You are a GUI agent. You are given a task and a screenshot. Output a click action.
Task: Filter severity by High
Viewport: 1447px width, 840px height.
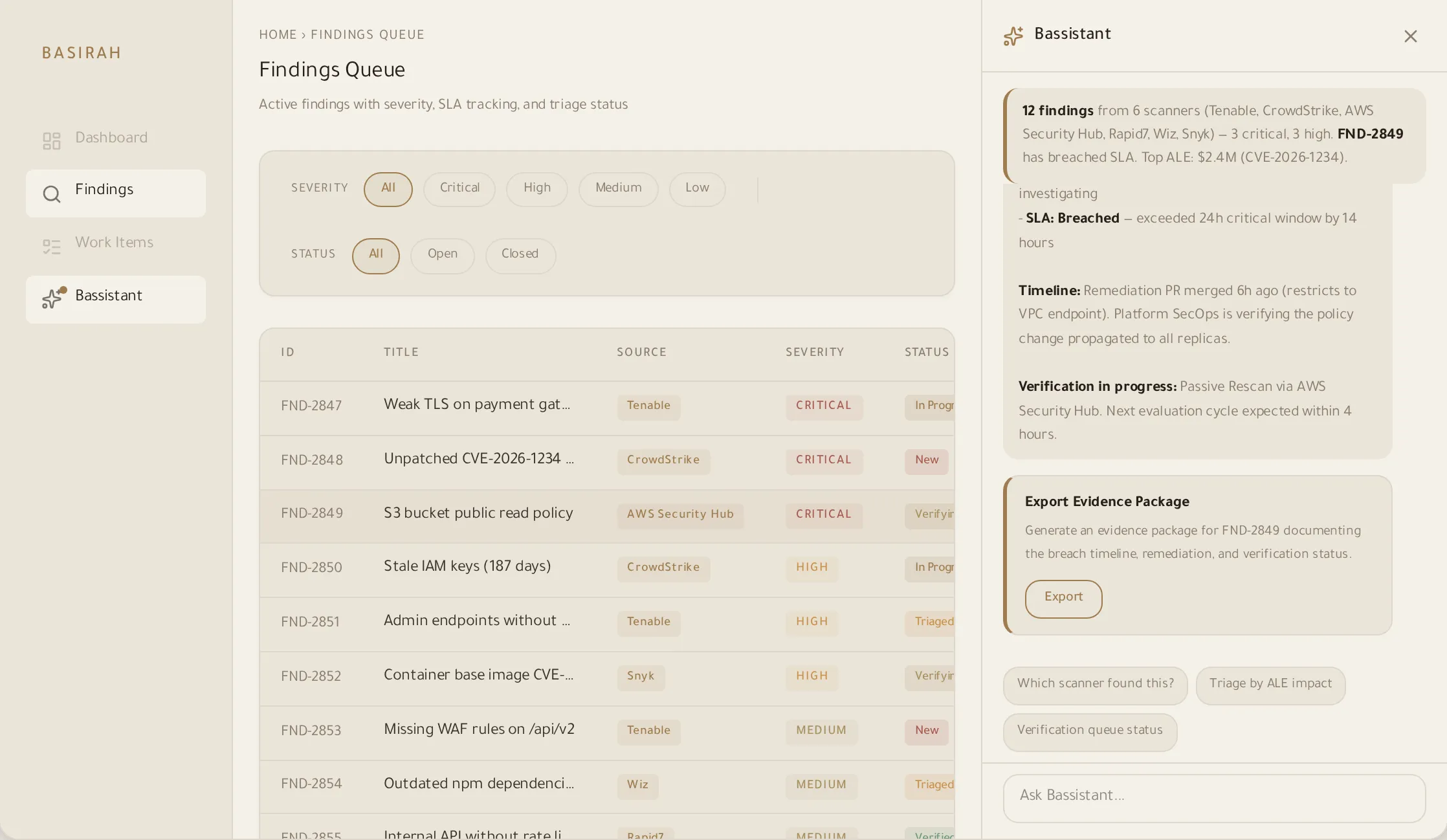tap(536, 189)
